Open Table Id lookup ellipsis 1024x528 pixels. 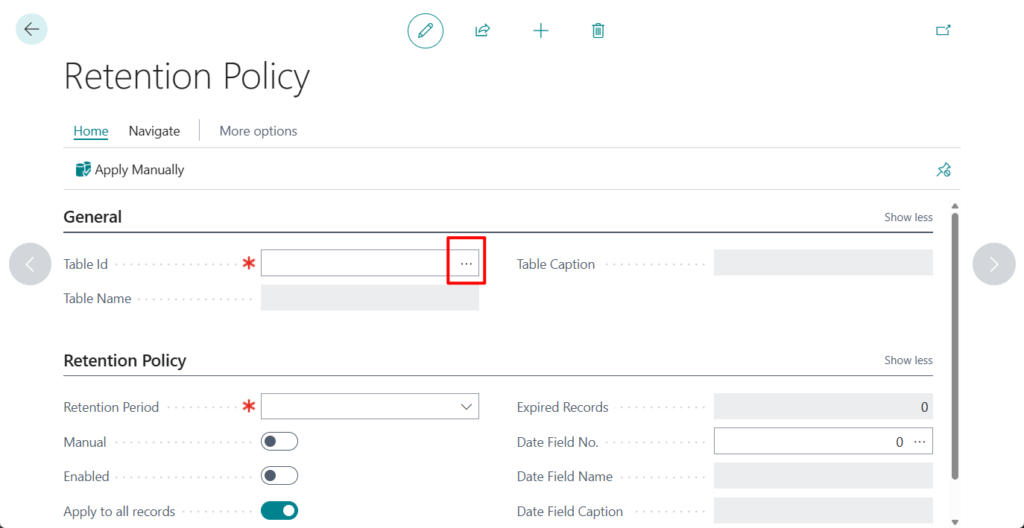click(x=466, y=263)
